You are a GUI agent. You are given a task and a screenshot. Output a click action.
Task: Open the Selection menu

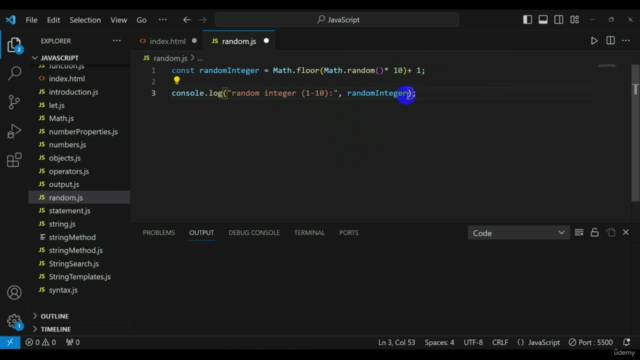coord(85,20)
